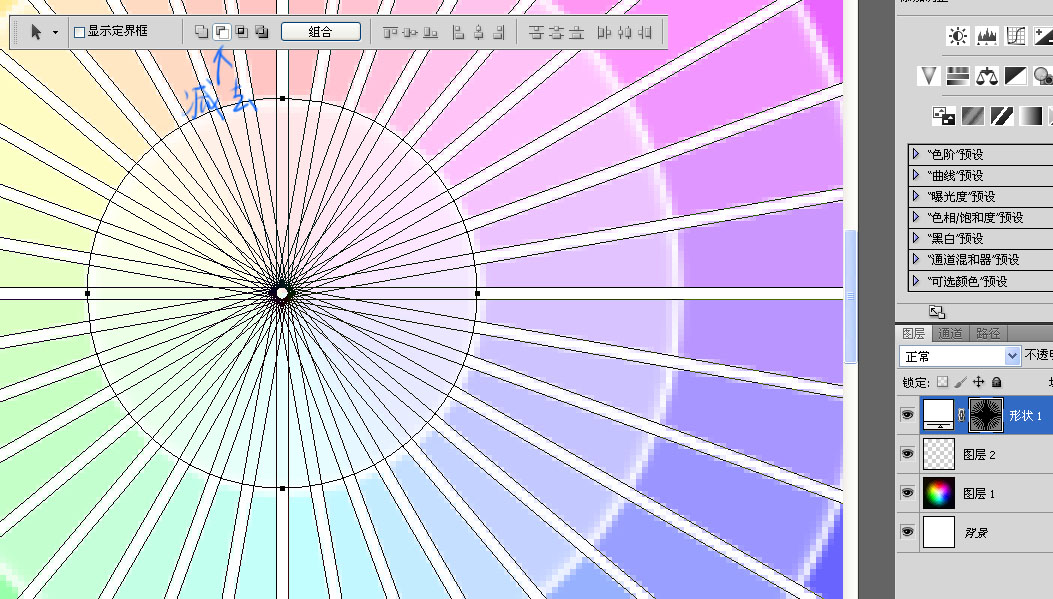Distribute right edges of paths
Viewport: 1053px width, 599px height.
(645, 32)
